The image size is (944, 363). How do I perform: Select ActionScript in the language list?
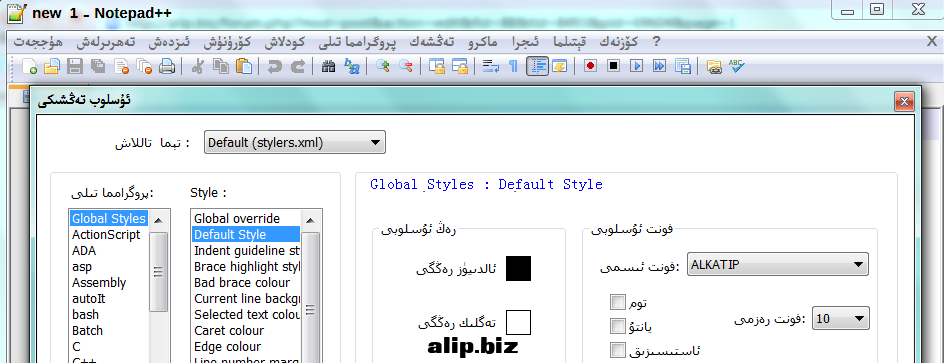pos(107,235)
